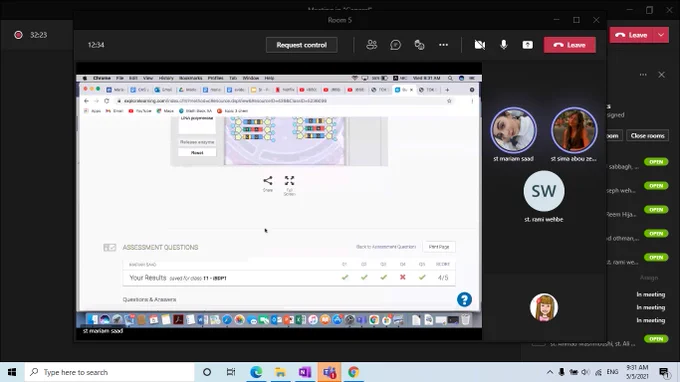Viewport: 680px width, 382px height.
Task: Open the reactions icon in Room 5
Action: [419, 45]
